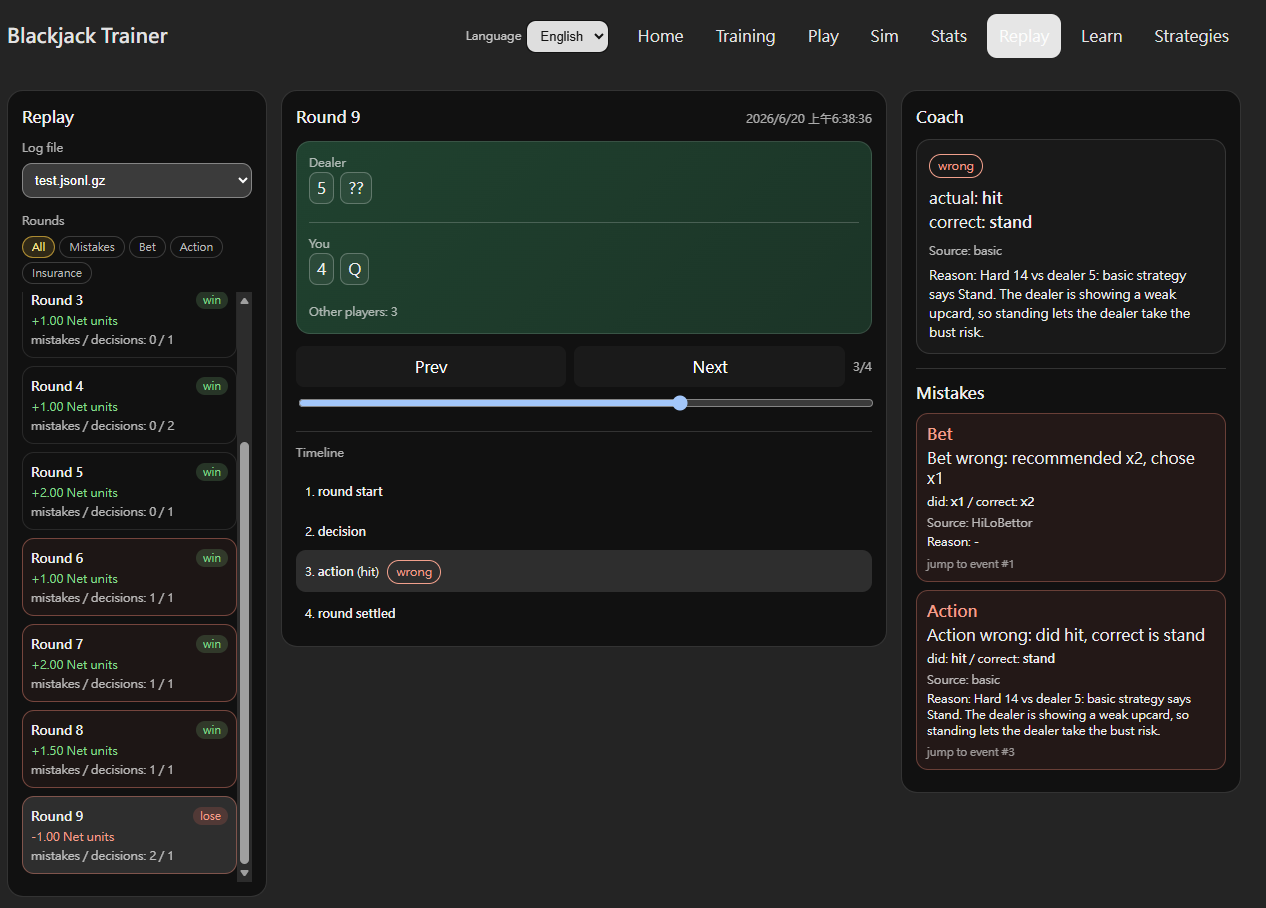The height and width of the screenshot is (908, 1266).
Task: Click the rounds list scrollbar up arrow
Action: coord(244,300)
